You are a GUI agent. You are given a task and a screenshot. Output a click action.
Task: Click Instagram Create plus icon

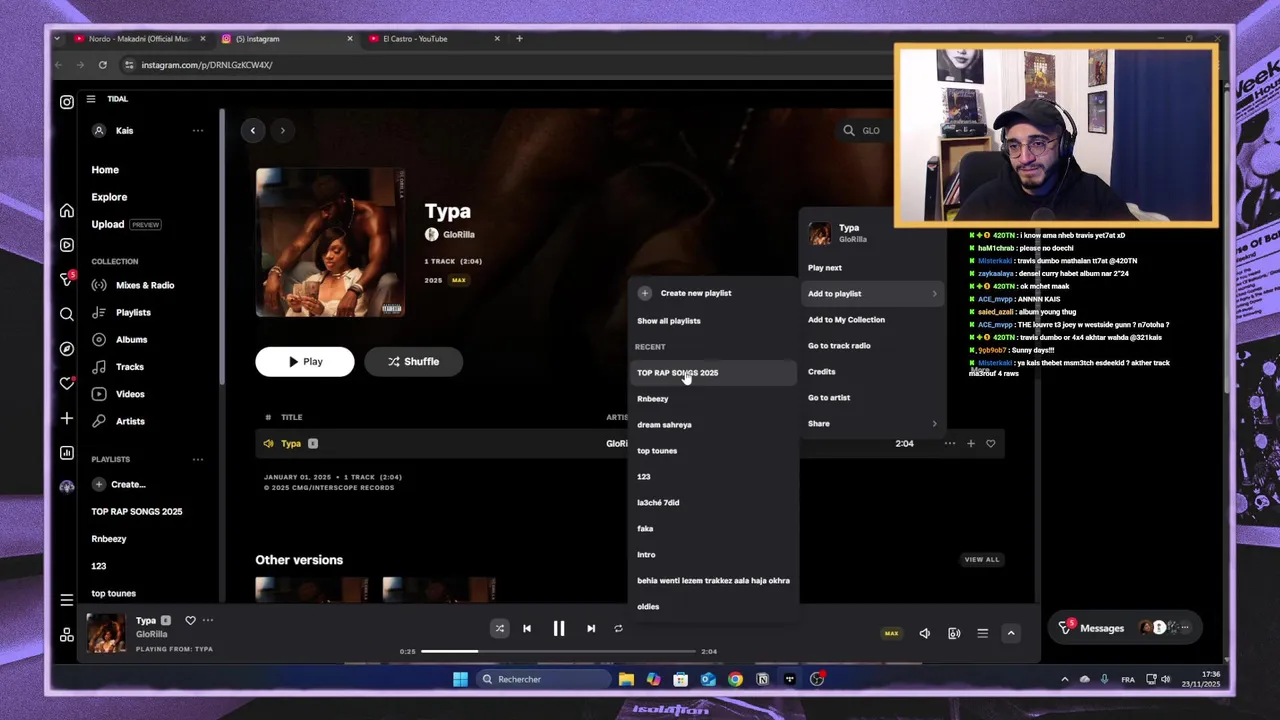tap(67, 418)
